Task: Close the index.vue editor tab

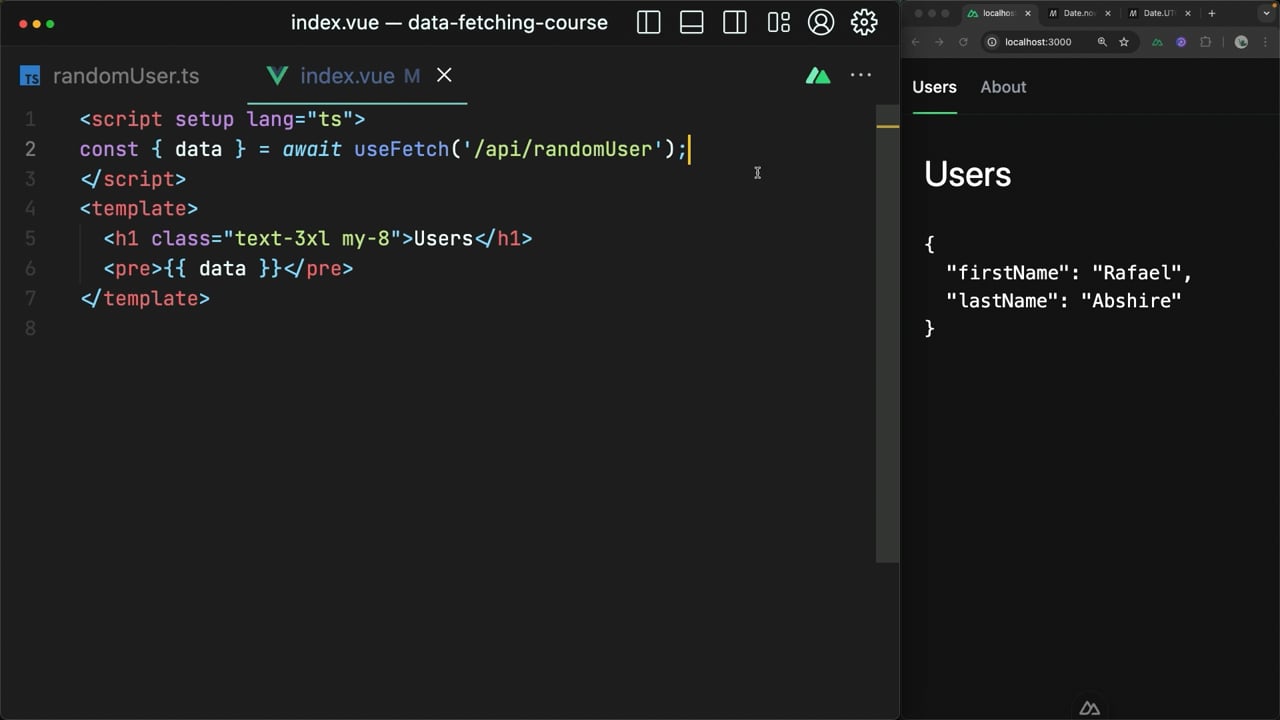Action: pyautogui.click(x=444, y=75)
